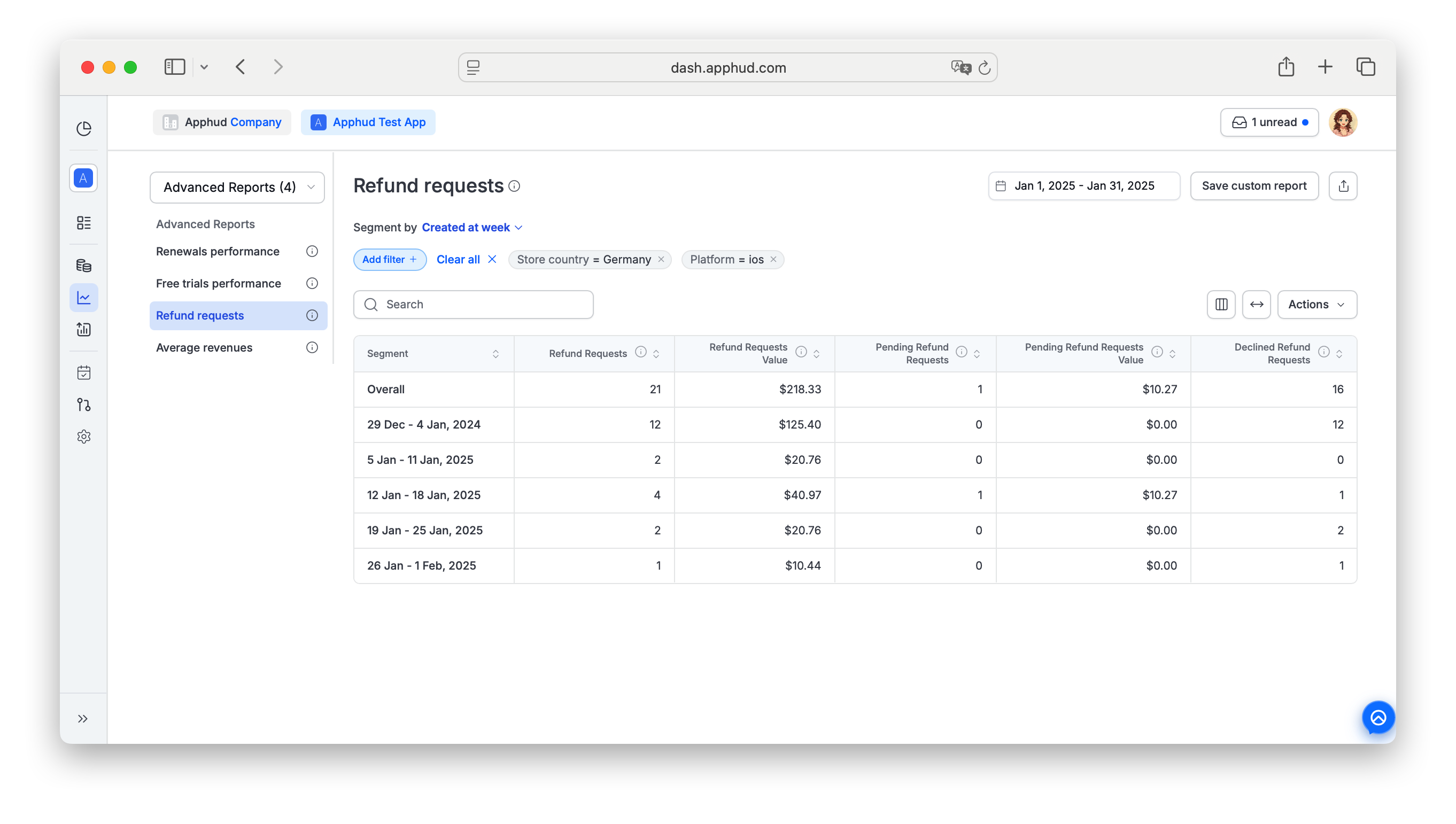Open Free trials performance report
Image resolution: width=1456 pixels, height=824 pixels.
pyautogui.click(x=218, y=284)
